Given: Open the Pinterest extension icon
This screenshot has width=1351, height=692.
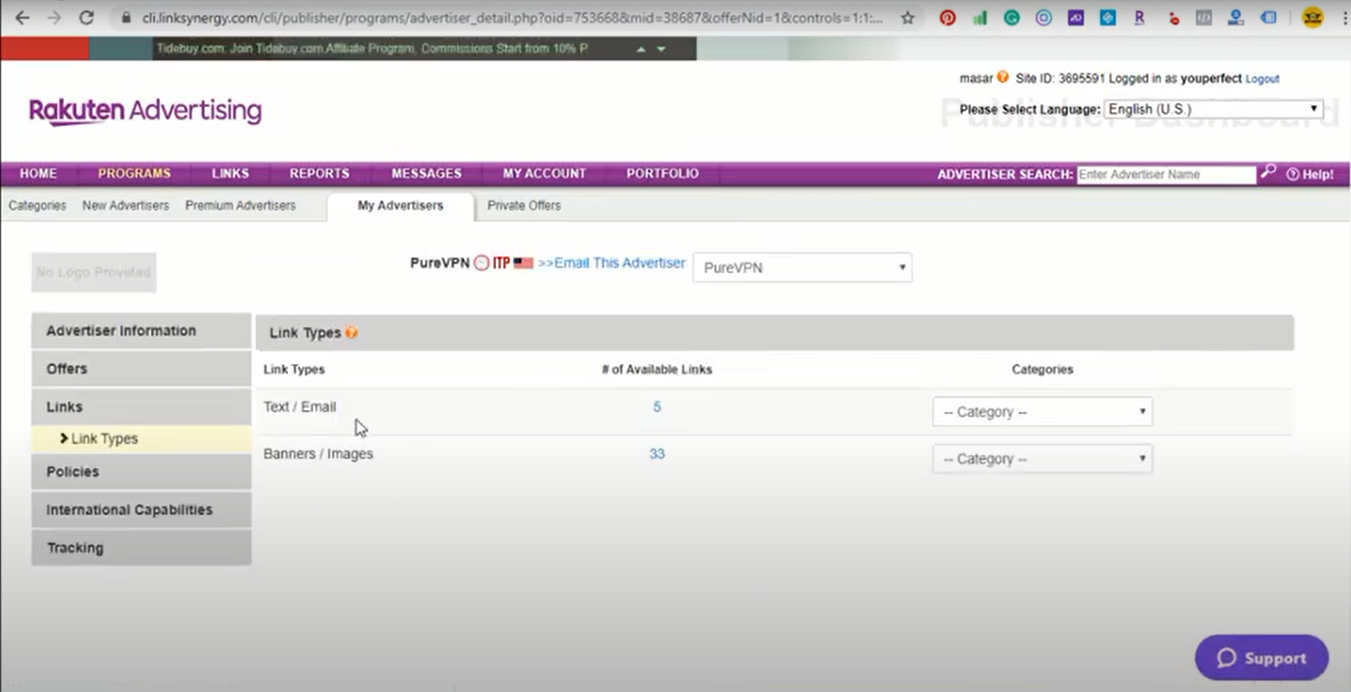Looking at the screenshot, I should point(947,18).
